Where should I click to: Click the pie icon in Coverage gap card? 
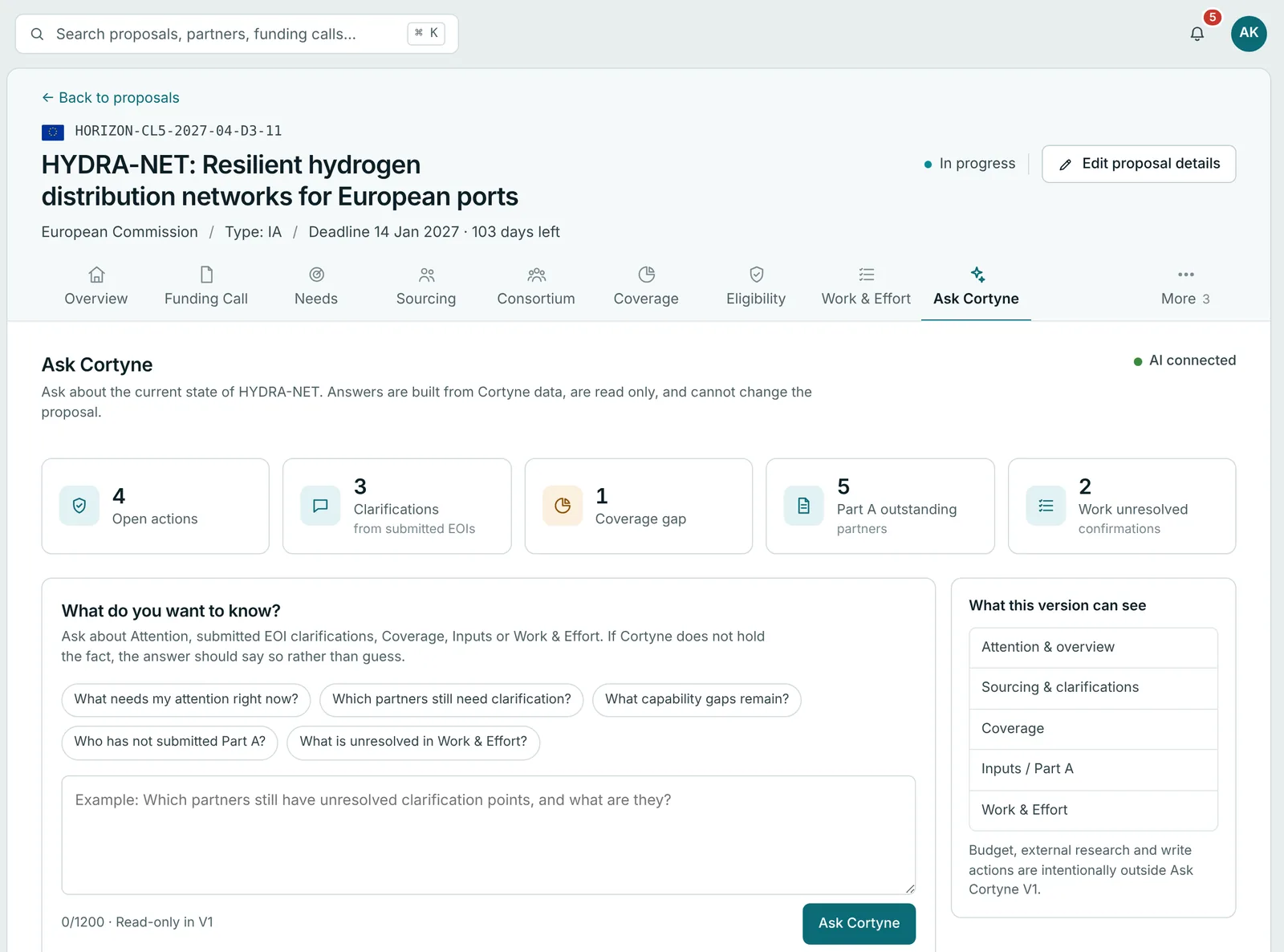click(x=563, y=506)
